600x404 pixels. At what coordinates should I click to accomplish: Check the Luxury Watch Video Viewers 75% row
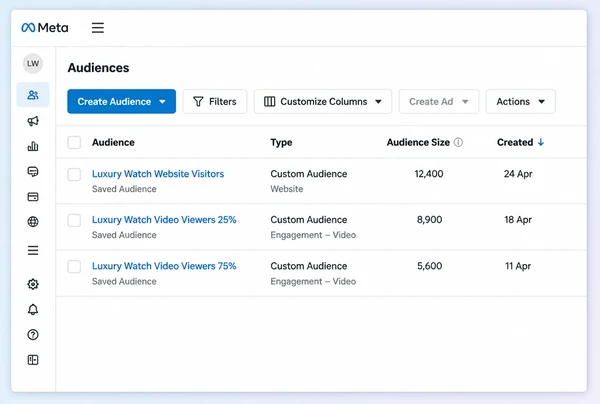click(74, 266)
